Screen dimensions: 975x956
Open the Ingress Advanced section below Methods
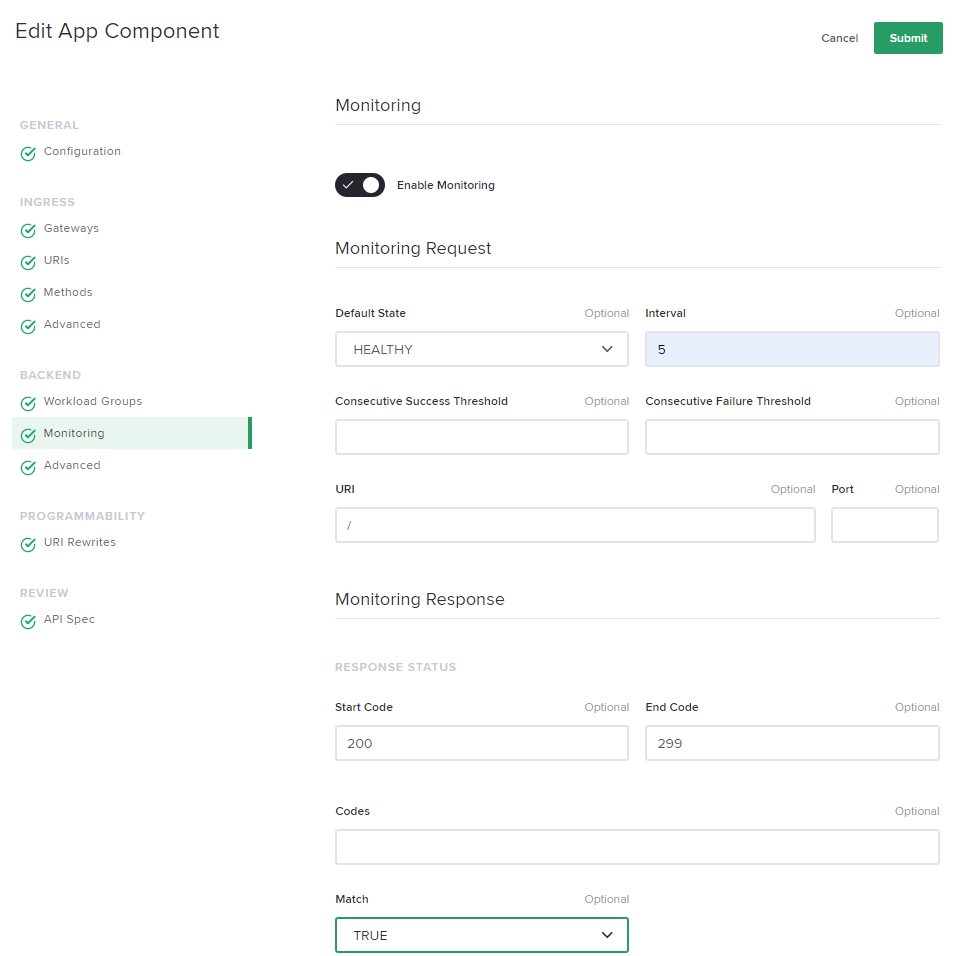(72, 325)
